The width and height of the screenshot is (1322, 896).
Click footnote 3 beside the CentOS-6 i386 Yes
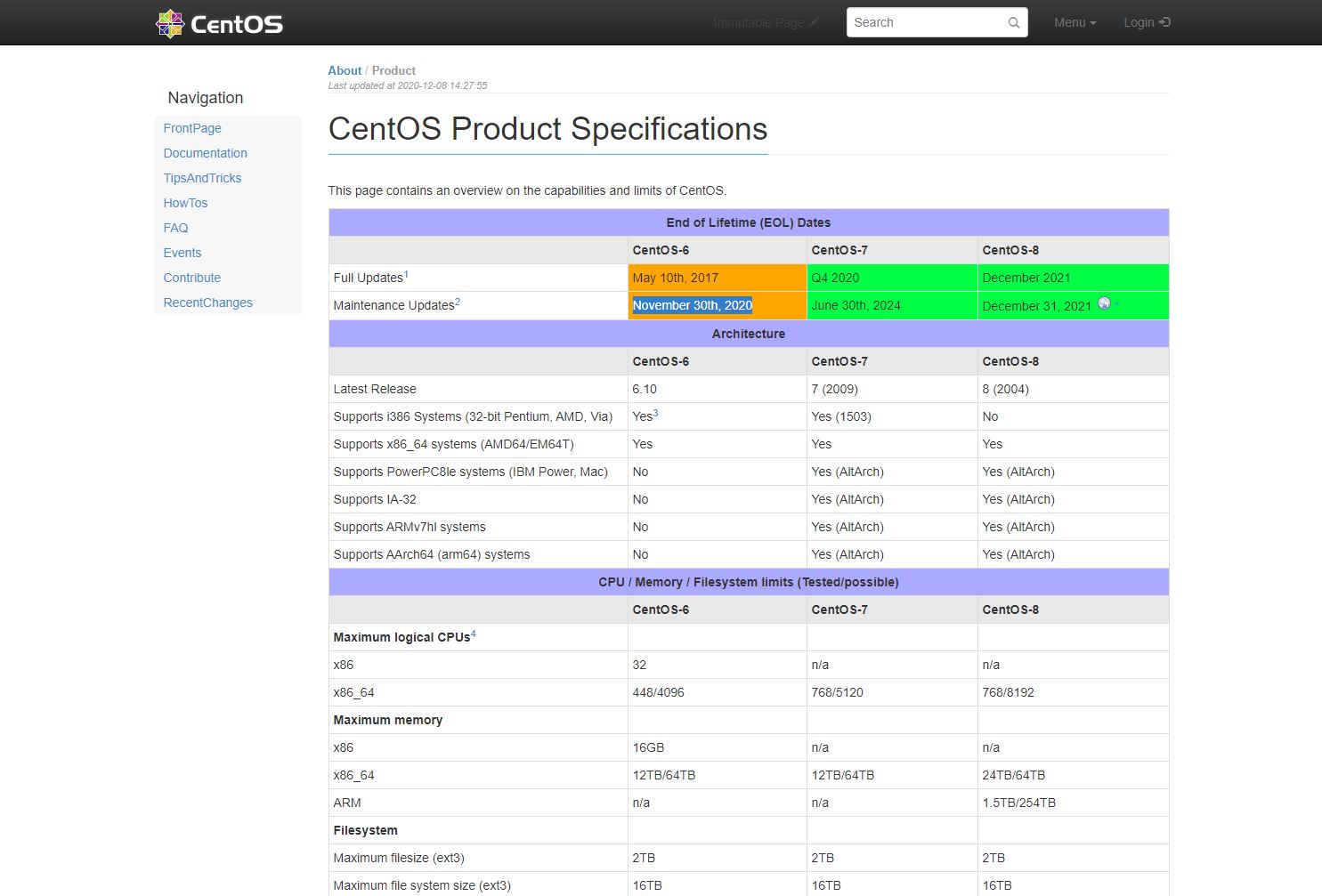tap(655, 413)
